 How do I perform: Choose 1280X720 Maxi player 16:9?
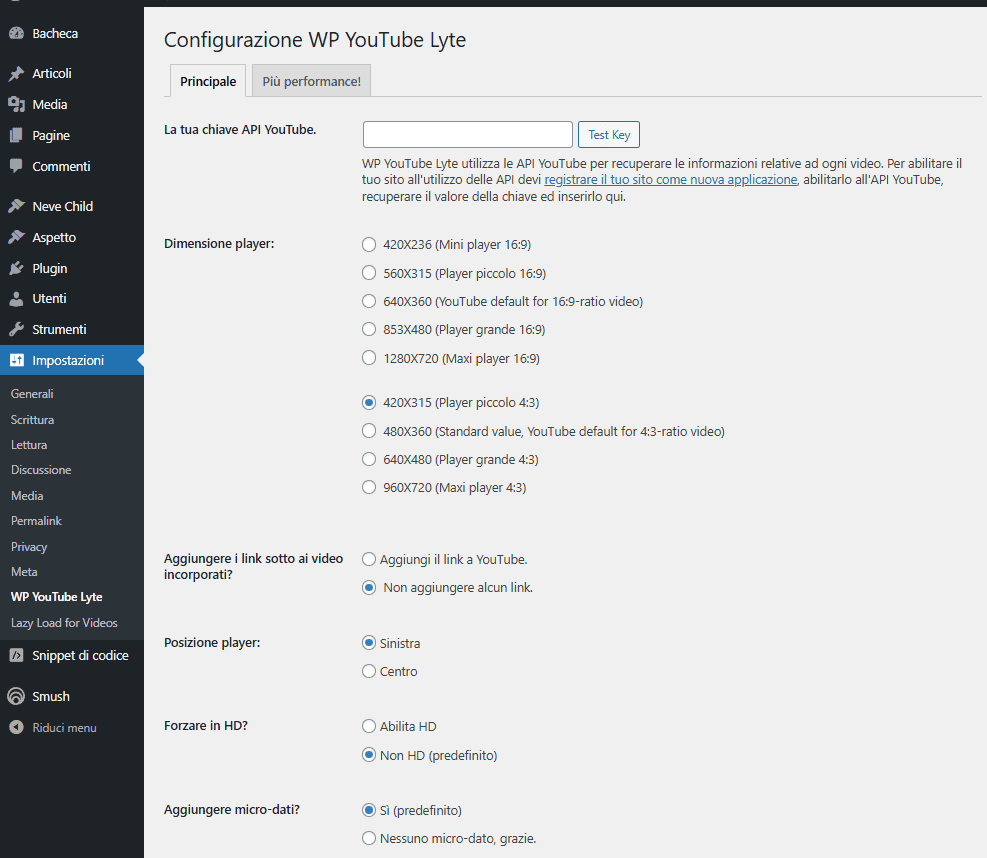(x=369, y=358)
